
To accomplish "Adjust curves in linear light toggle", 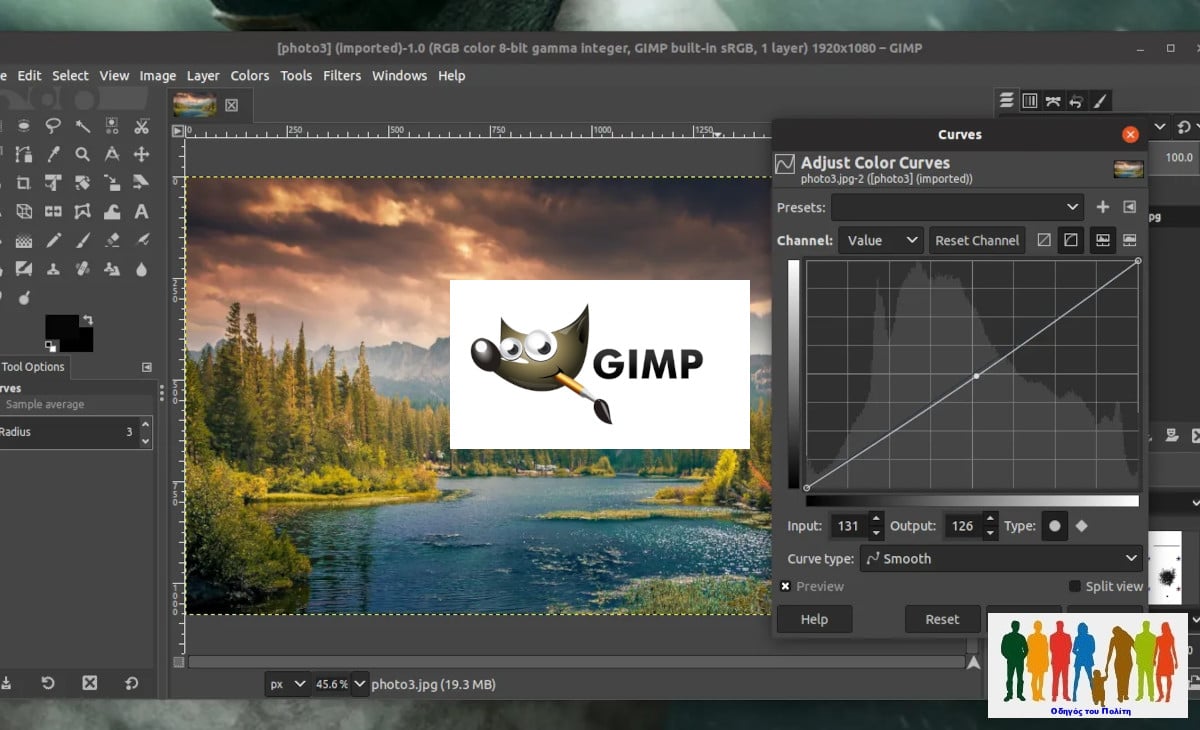I will [x=1044, y=240].
